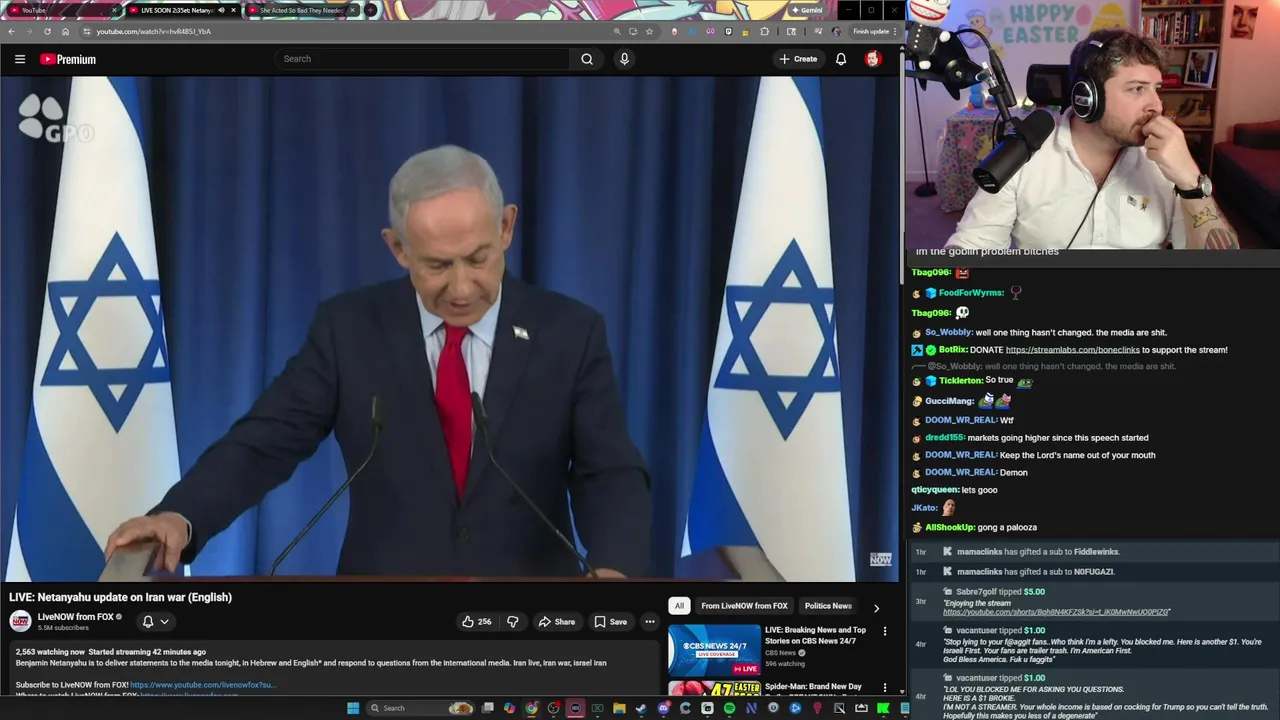Click N0FUGAZI in gifted sub alert
This screenshot has height=720, width=1280.
pos(1094,572)
